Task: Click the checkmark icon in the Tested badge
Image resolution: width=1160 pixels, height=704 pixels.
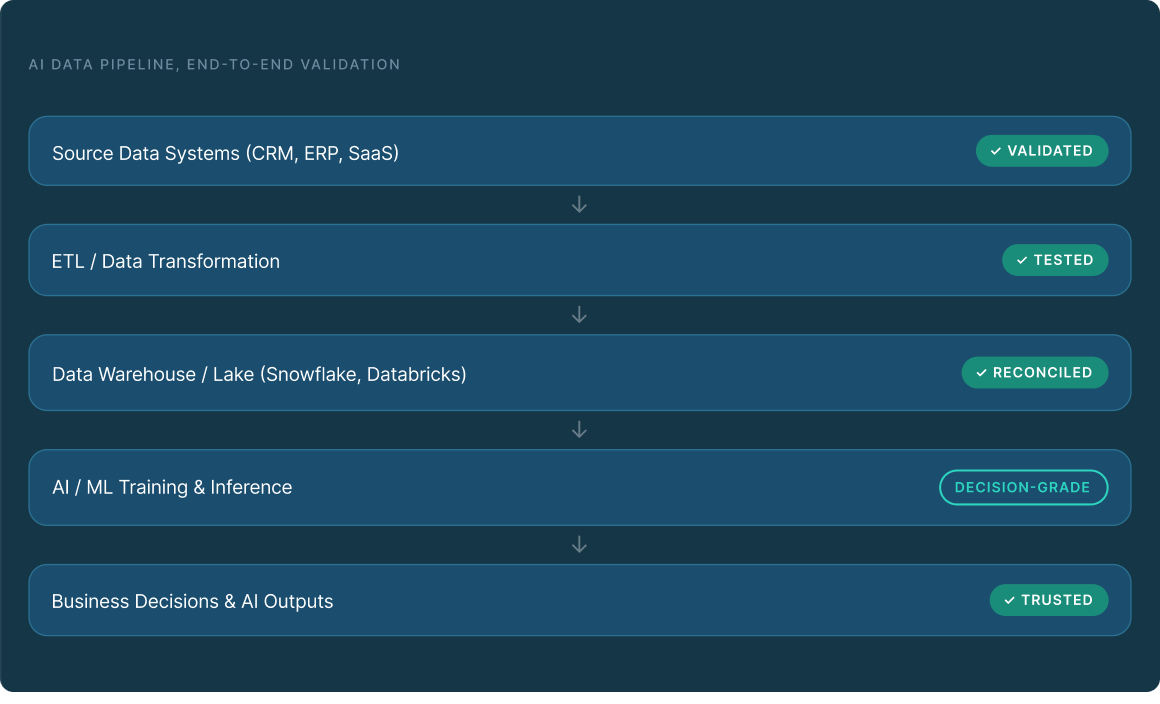Action: (x=1022, y=260)
